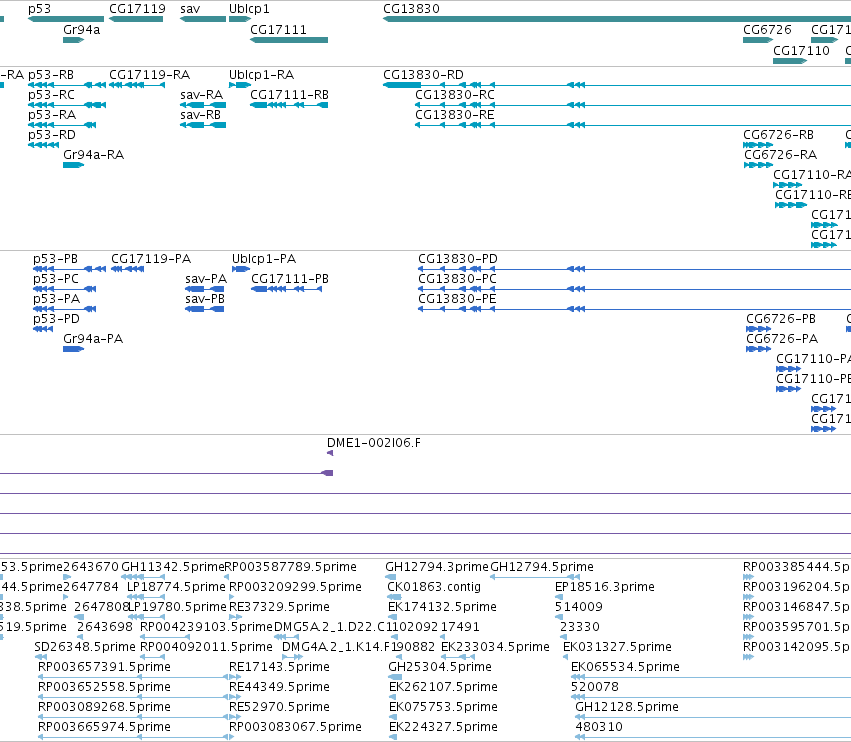Select EST EK031327.5prime
The image size is (851, 742).
[618, 647]
